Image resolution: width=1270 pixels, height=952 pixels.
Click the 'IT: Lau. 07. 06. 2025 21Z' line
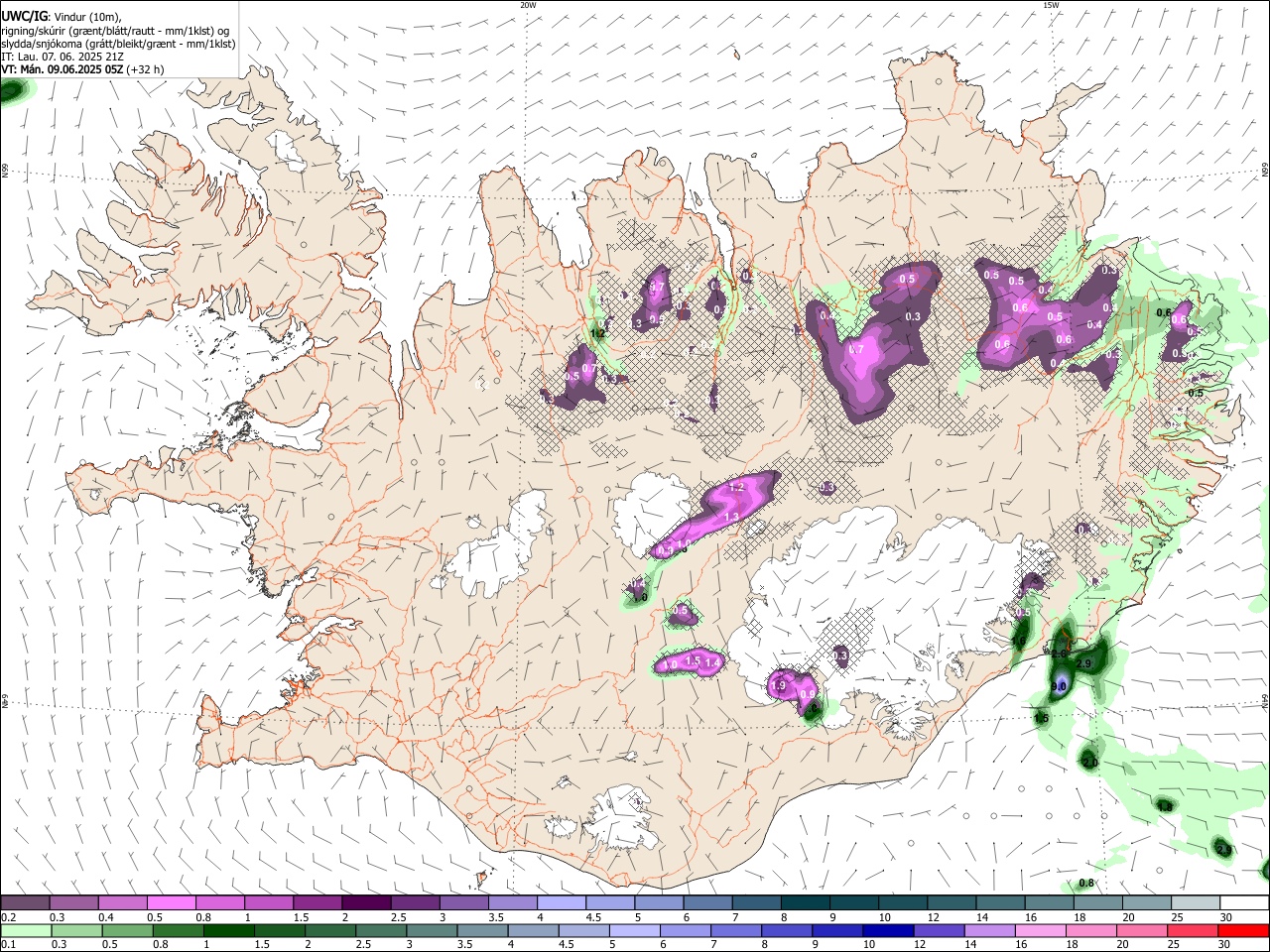pyautogui.click(x=63, y=57)
